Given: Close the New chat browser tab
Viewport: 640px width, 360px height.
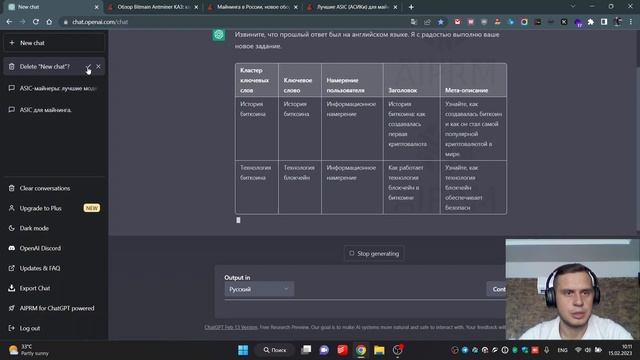Looking at the screenshot, I should [x=96, y=7].
